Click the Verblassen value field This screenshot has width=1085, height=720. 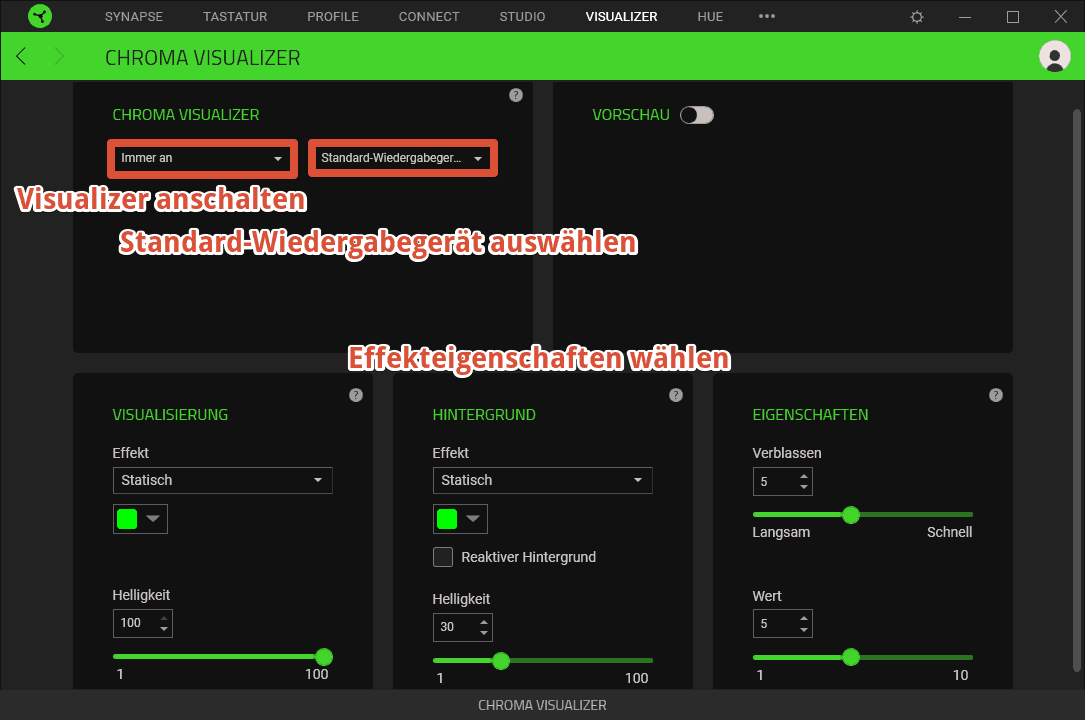click(783, 482)
